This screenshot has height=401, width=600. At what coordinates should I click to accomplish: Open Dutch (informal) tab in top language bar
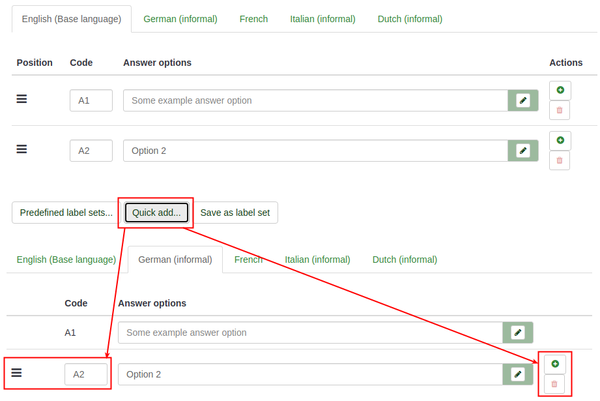point(408,19)
